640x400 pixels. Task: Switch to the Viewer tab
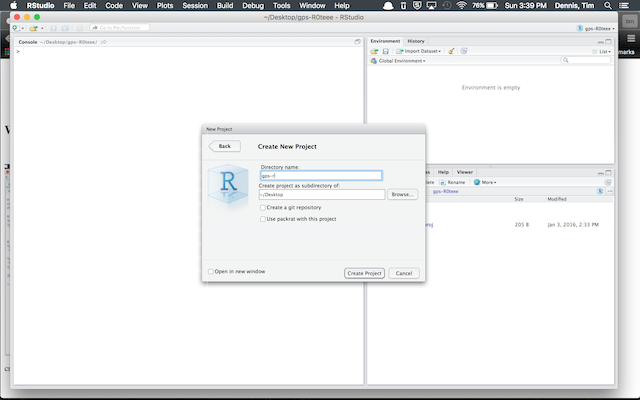(464, 172)
